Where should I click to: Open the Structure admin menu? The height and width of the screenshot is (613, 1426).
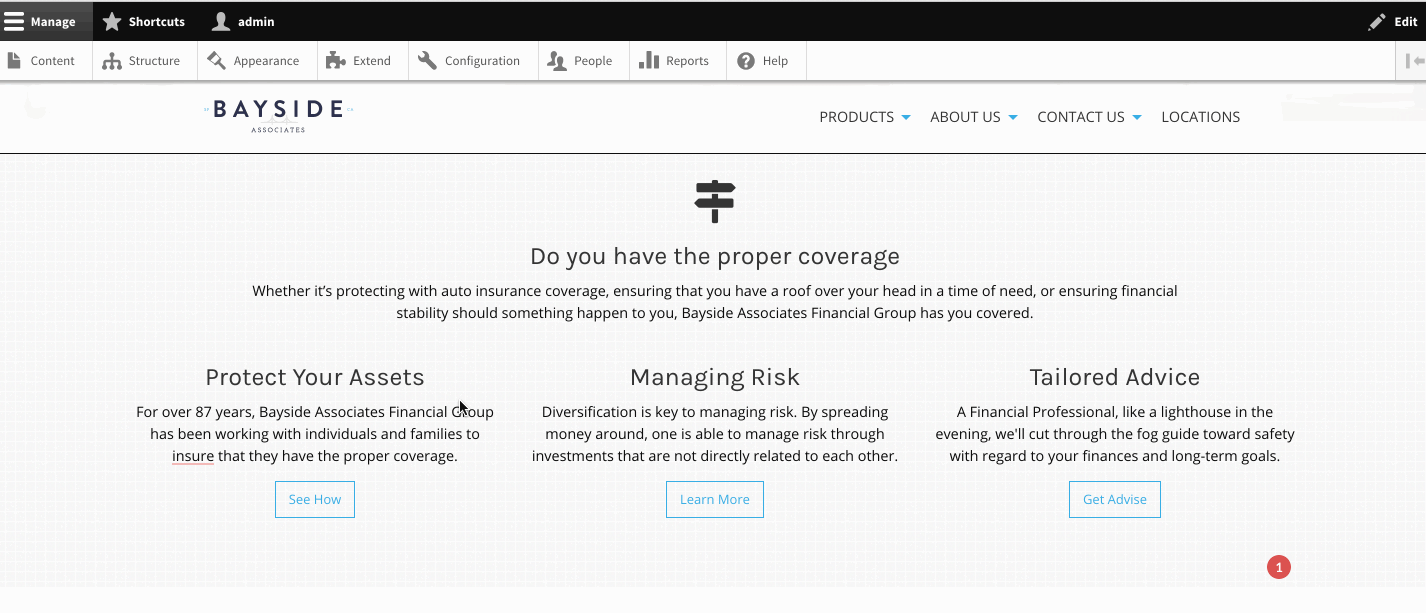tap(142, 61)
